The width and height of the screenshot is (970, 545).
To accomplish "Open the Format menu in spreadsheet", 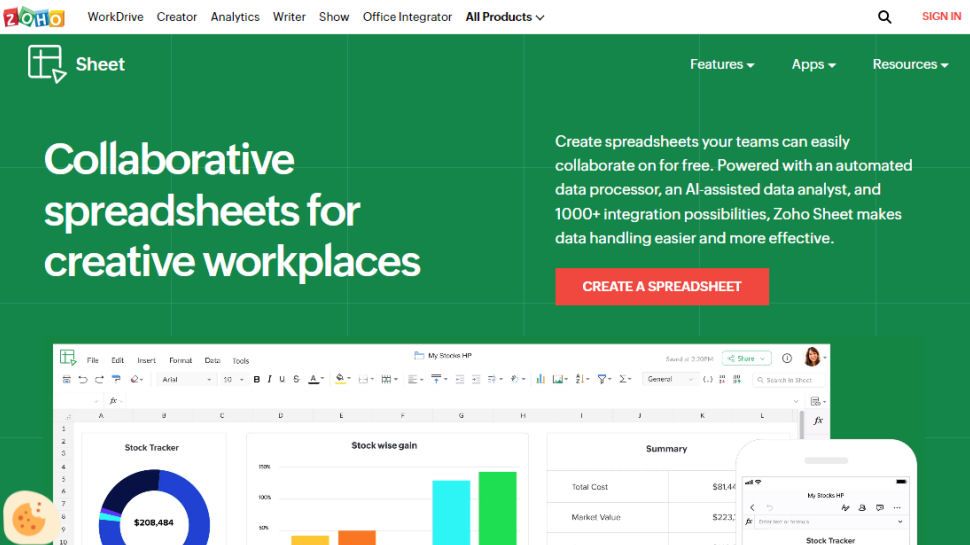I will pos(181,360).
